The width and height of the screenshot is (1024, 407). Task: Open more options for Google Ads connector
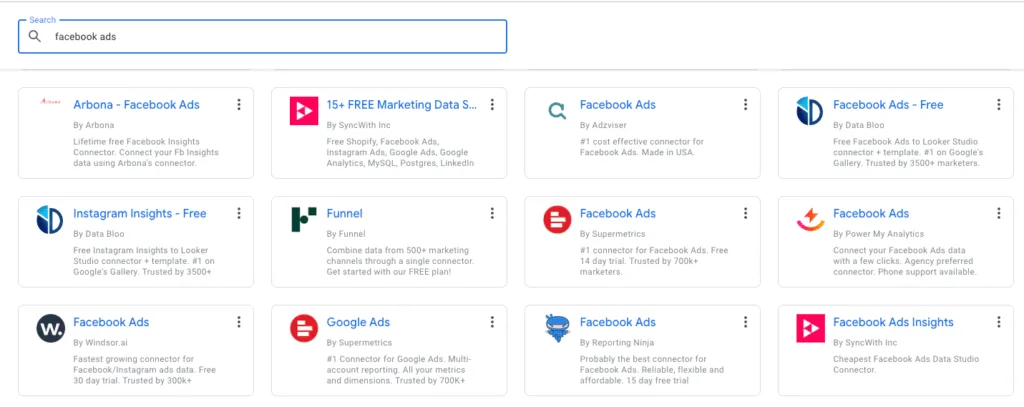coord(491,323)
